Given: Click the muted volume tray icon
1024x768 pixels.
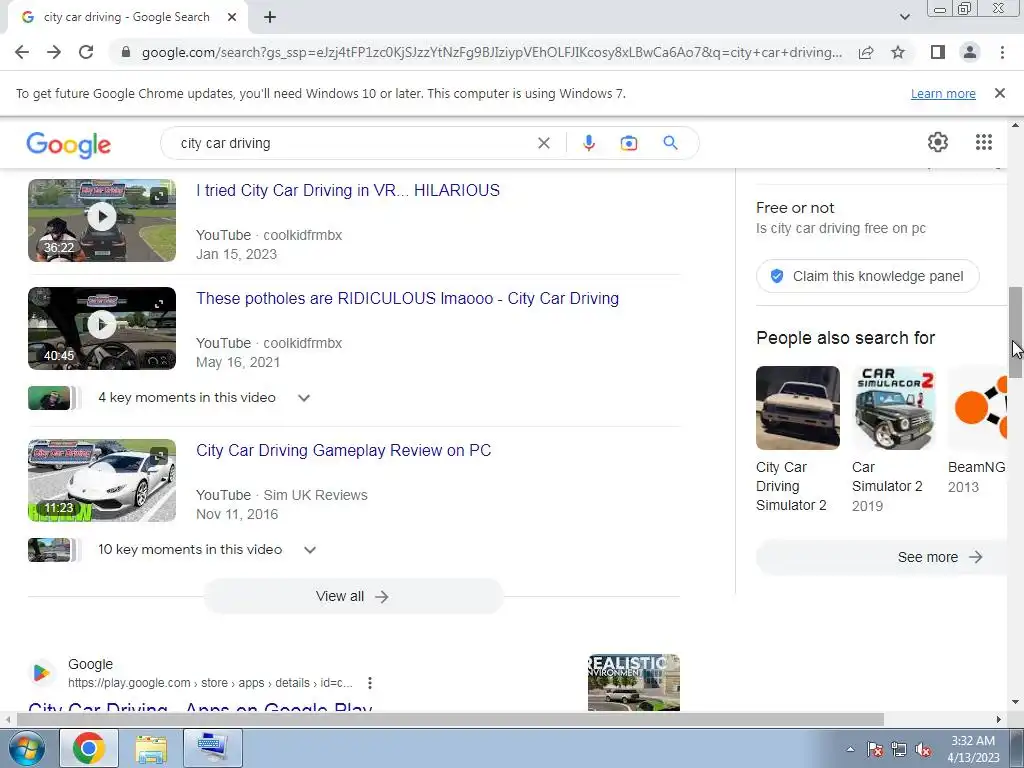Looking at the screenshot, I should click(923, 750).
